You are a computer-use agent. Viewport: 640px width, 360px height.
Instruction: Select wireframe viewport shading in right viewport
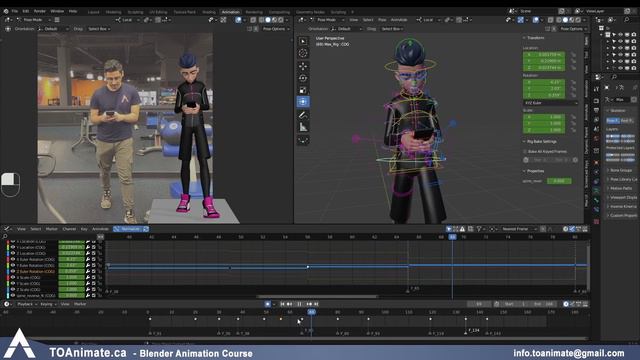pyautogui.click(x=558, y=20)
